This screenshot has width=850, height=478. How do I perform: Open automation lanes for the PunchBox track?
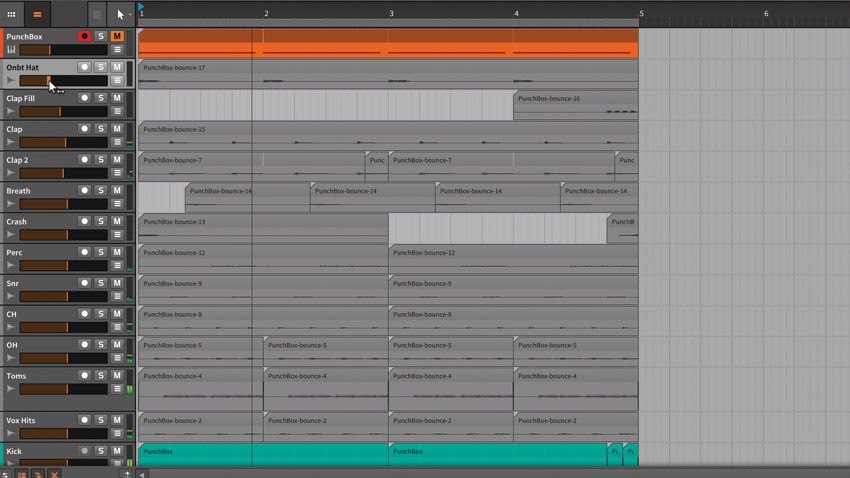pyautogui.click(x=117, y=50)
